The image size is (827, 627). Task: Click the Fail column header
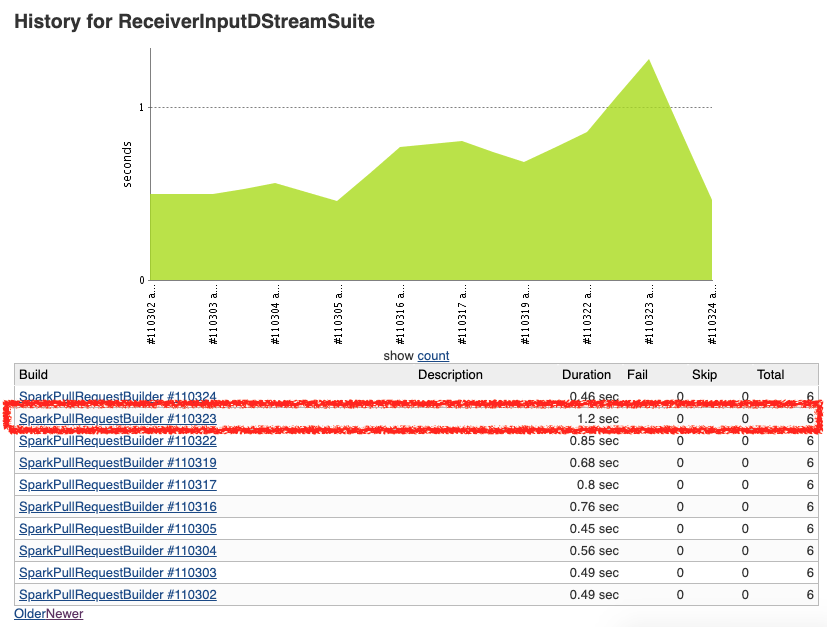[637, 375]
